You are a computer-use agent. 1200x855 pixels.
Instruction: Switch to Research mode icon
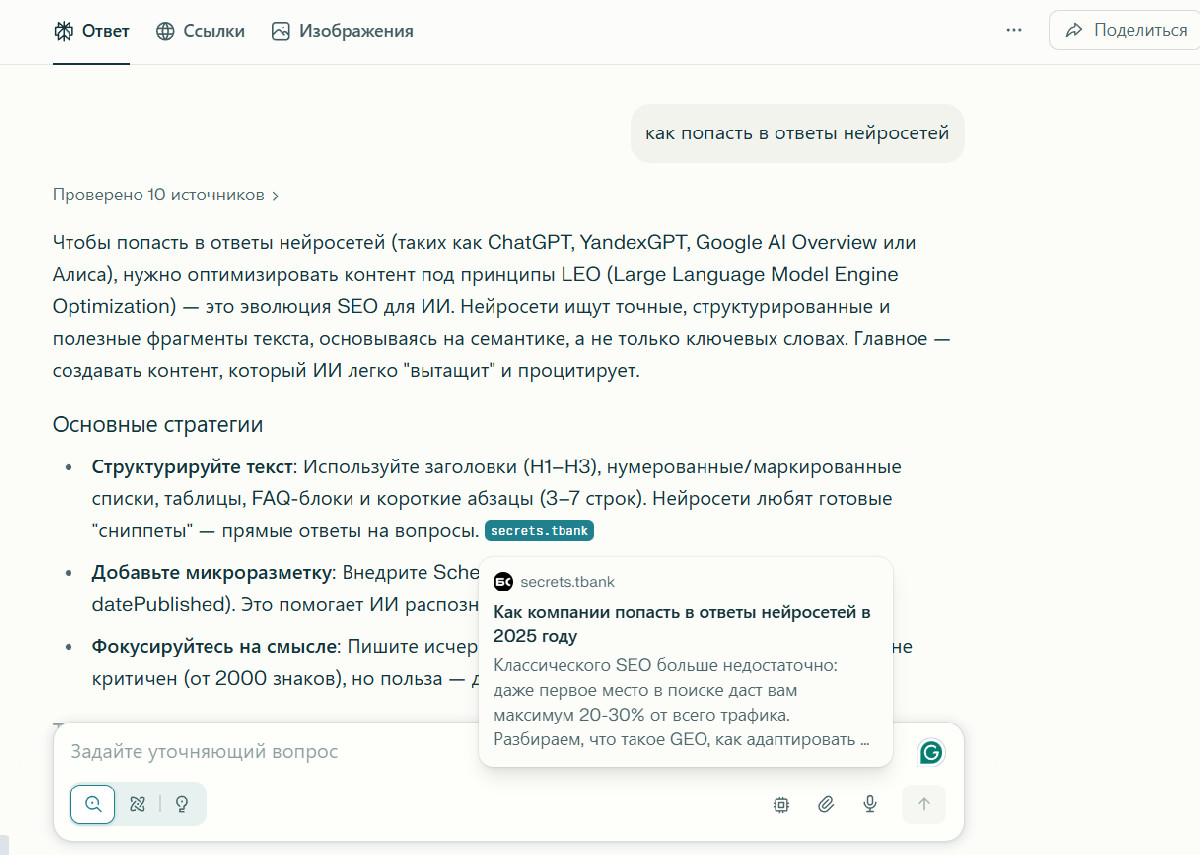(138, 803)
